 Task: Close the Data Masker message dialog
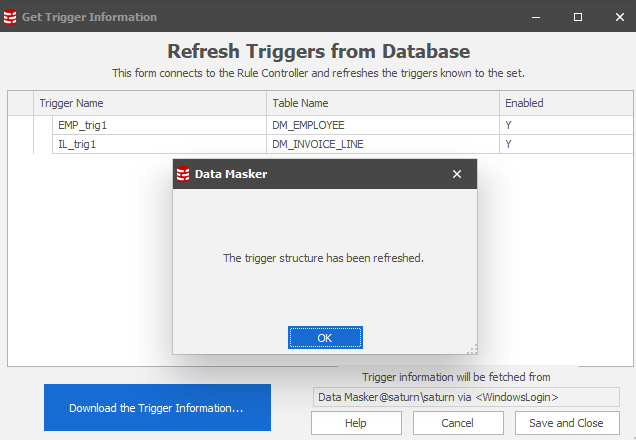pos(457,174)
